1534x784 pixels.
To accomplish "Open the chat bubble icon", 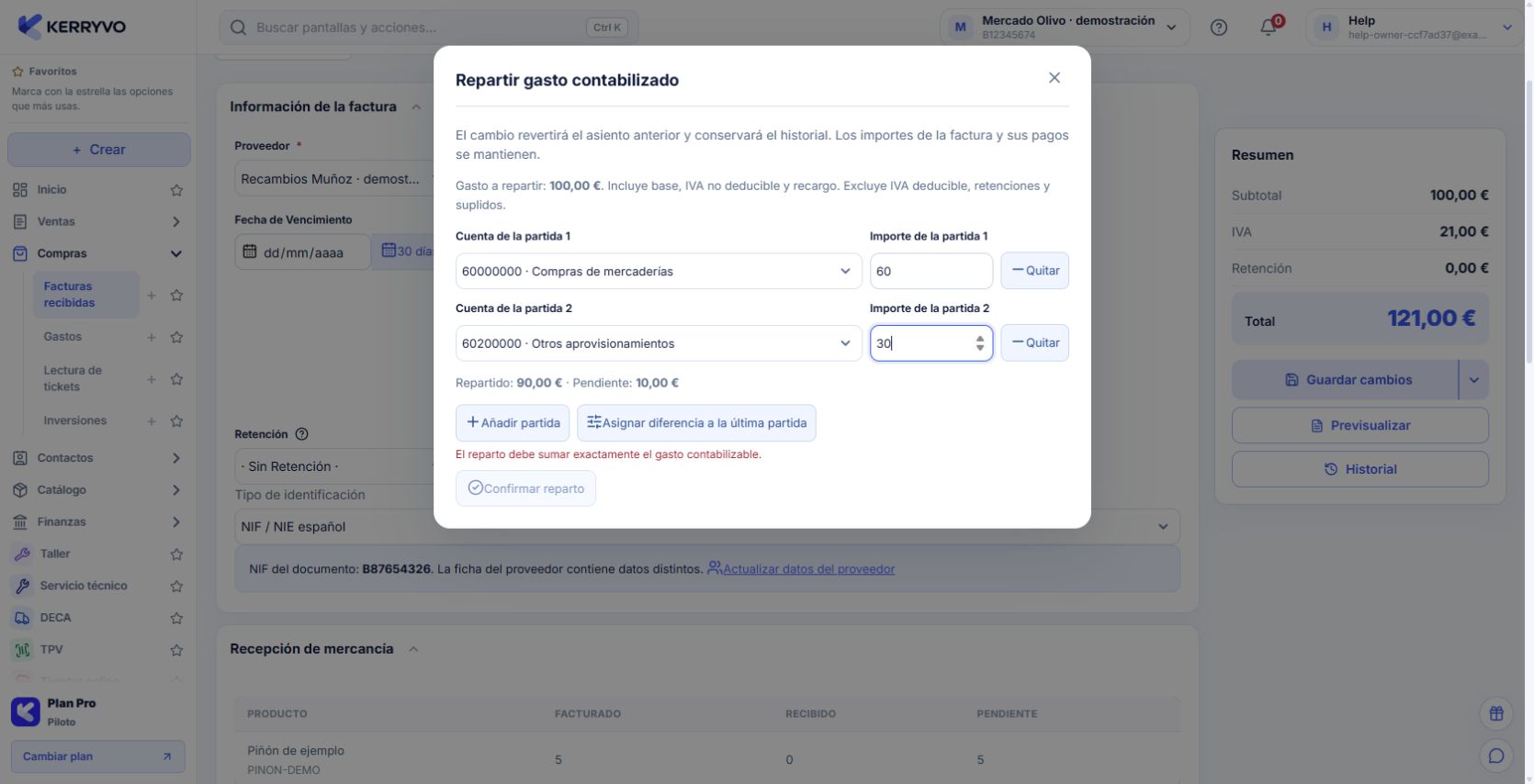I will [1496, 756].
